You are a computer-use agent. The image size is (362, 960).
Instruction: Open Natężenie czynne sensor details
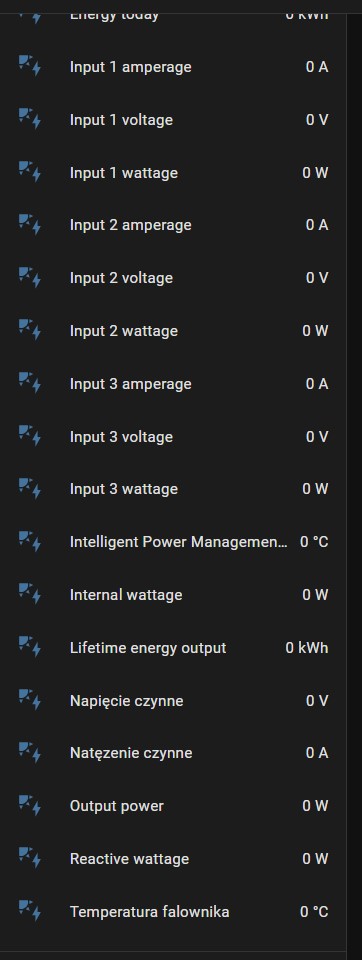173,753
